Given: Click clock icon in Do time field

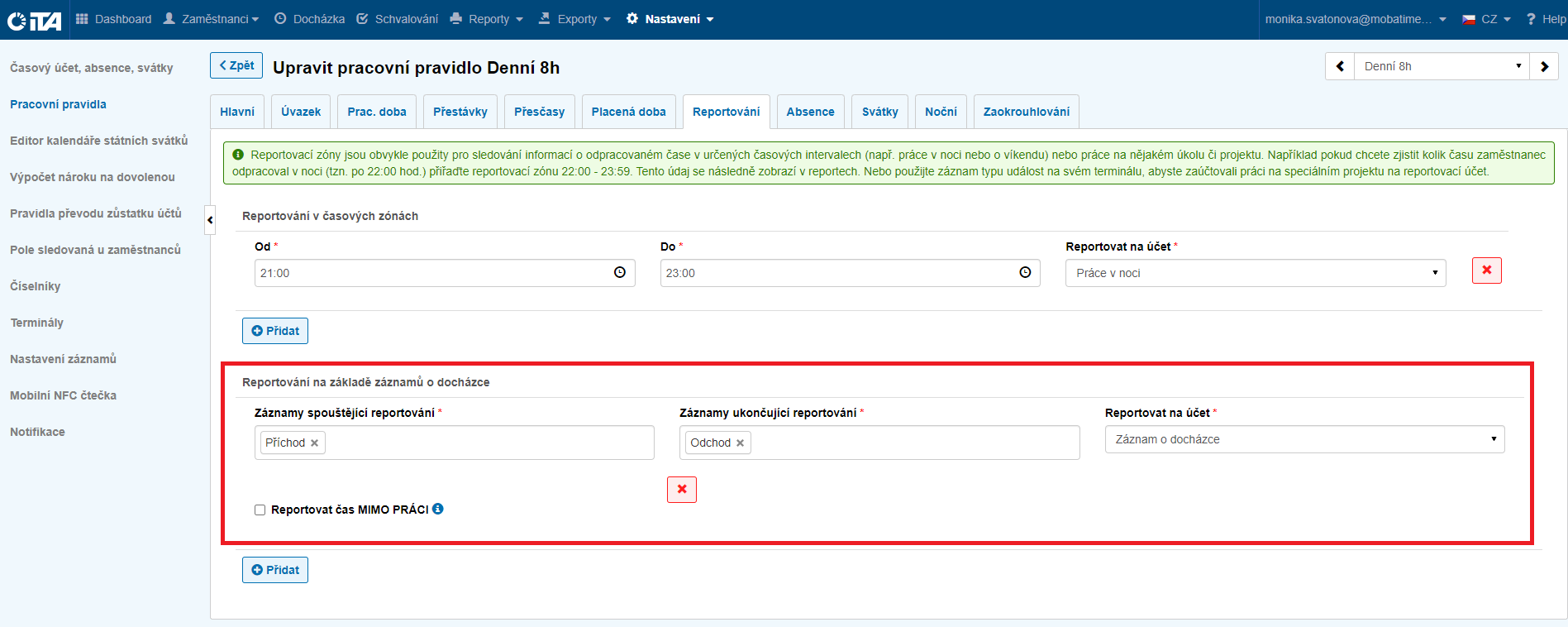Looking at the screenshot, I should [x=1025, y=273].
